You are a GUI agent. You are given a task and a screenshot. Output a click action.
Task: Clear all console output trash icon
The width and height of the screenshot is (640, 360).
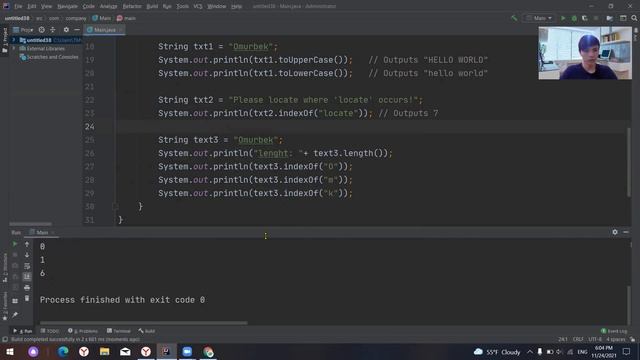[27, 298]
